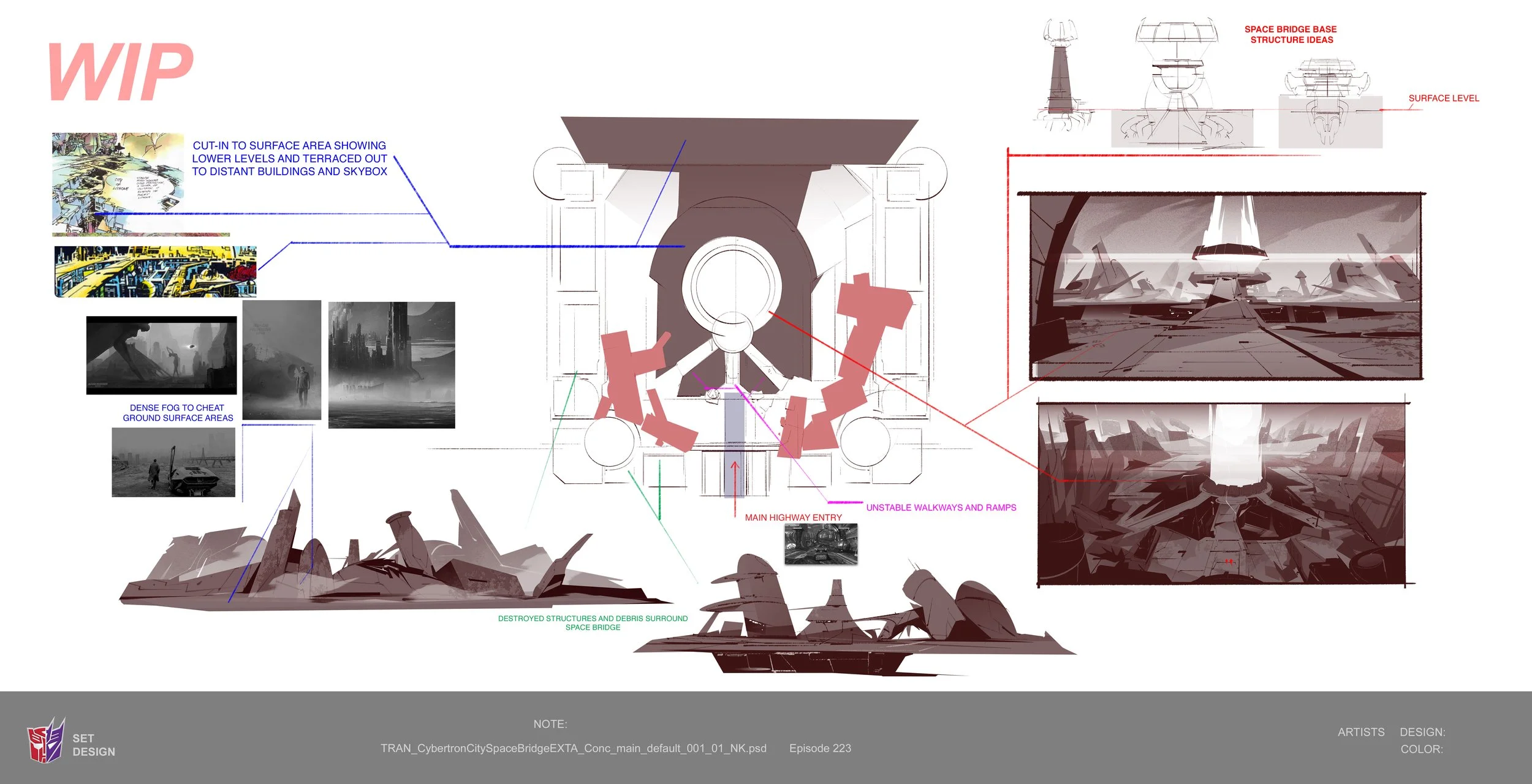Open the foggy skyscraper city reference image
This screenshot has height=784, width=1532.
coord(392,365)
